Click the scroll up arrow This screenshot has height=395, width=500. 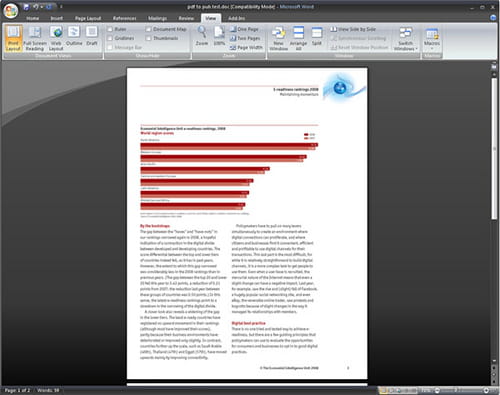494,75
